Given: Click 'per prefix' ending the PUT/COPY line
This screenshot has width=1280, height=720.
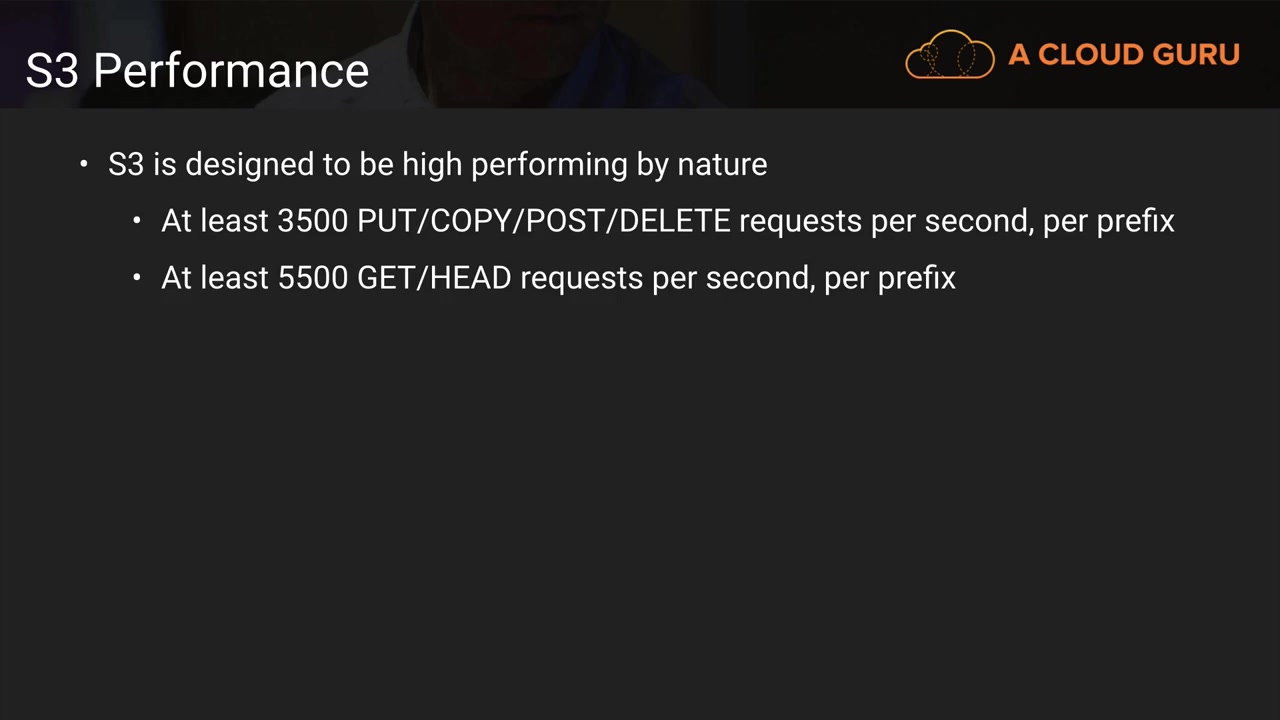Looking at the screenshot, I should (x=1108, y=221).
